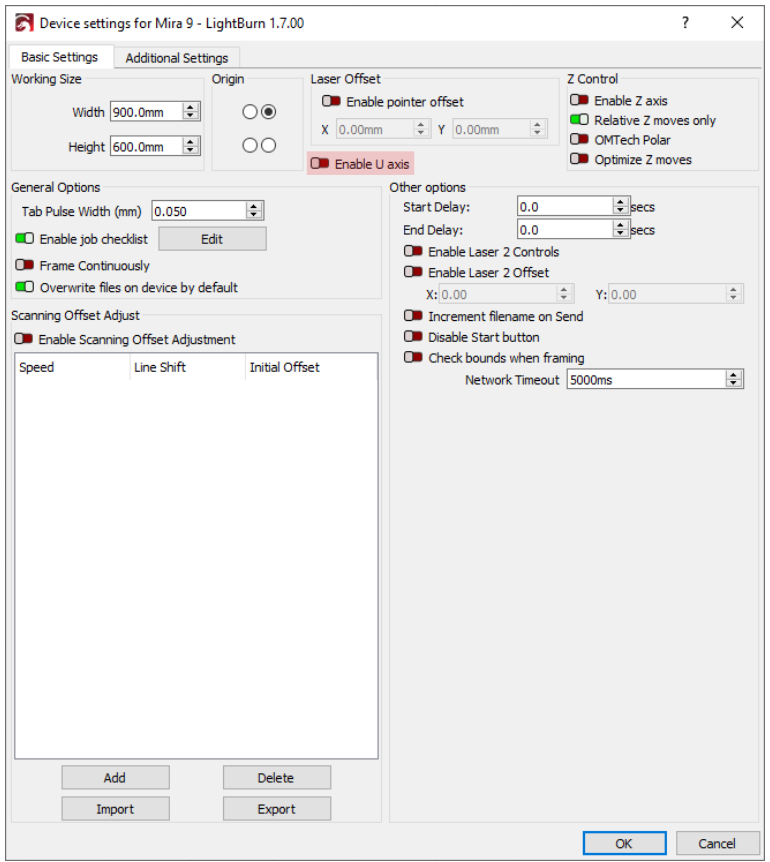The height and width of the screenshot is (862, 770).
Task: Click the Delete button
Action: 276,777
